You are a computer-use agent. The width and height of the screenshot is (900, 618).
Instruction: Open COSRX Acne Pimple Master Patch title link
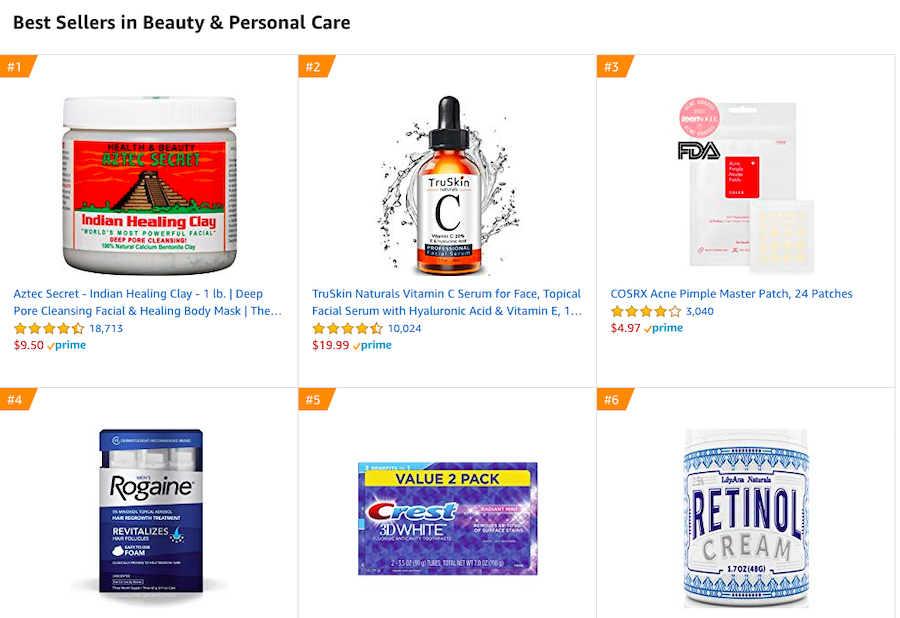tap(731, 294)
